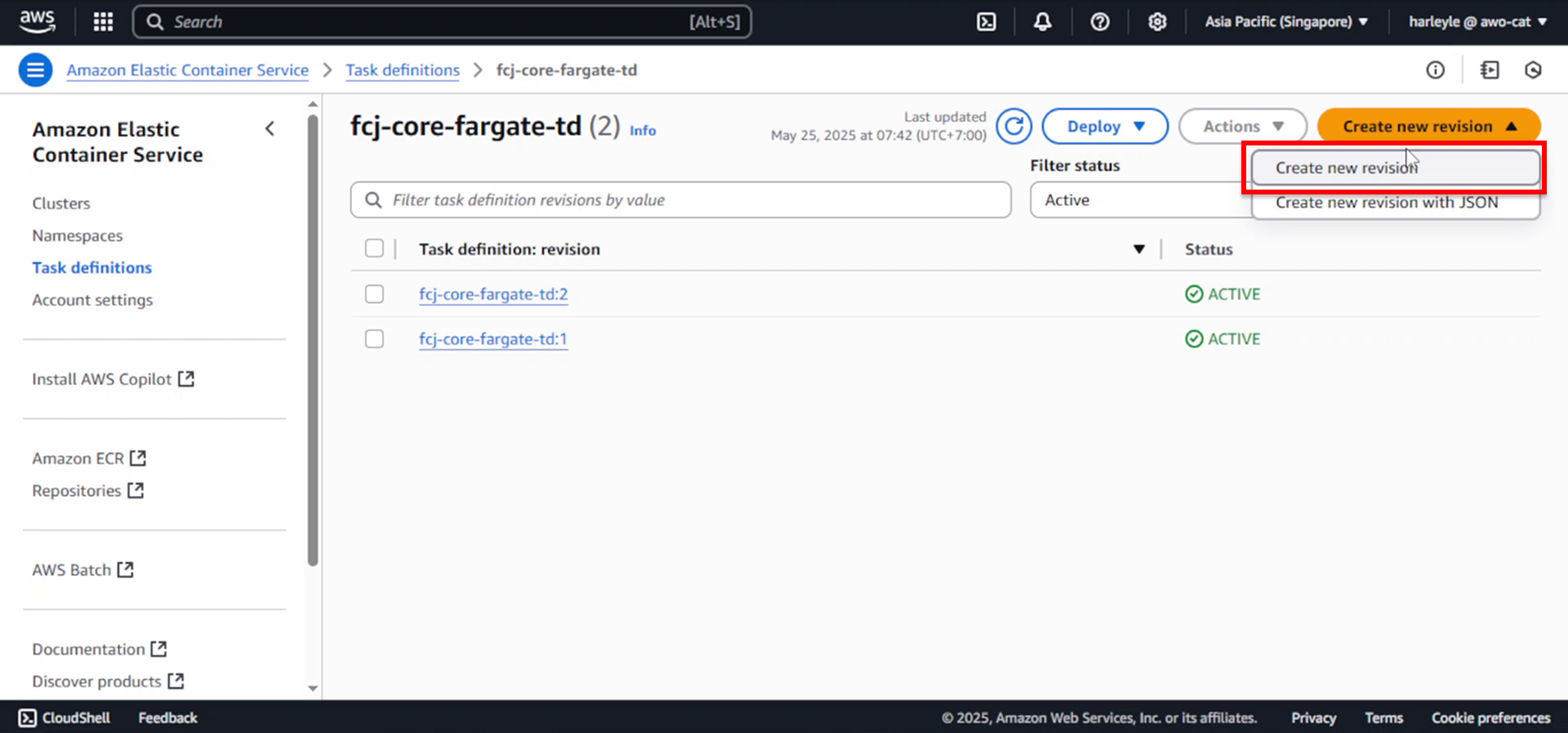The width and height of the screenshot is (1568, 733).
Task: Open Cookie preferences in the footer
Action: point(1490,717)
